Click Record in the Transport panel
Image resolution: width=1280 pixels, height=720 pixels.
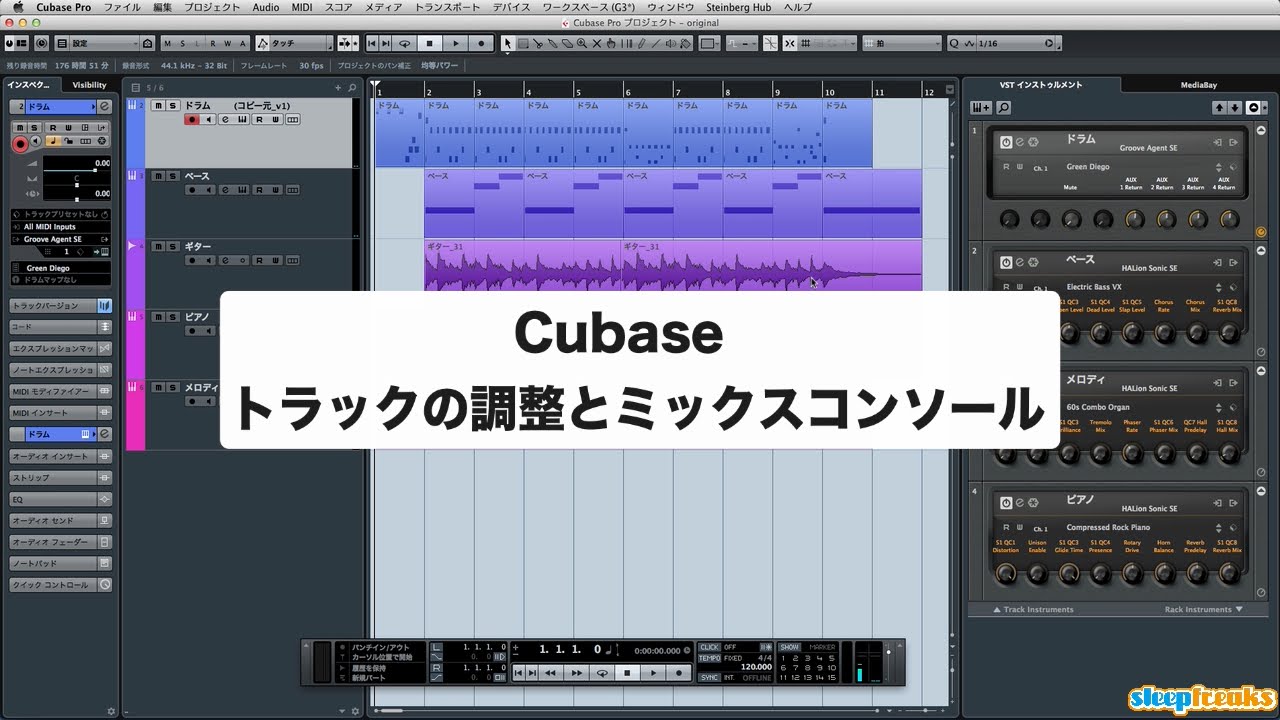pyautogui.click(x=679, y=672)
